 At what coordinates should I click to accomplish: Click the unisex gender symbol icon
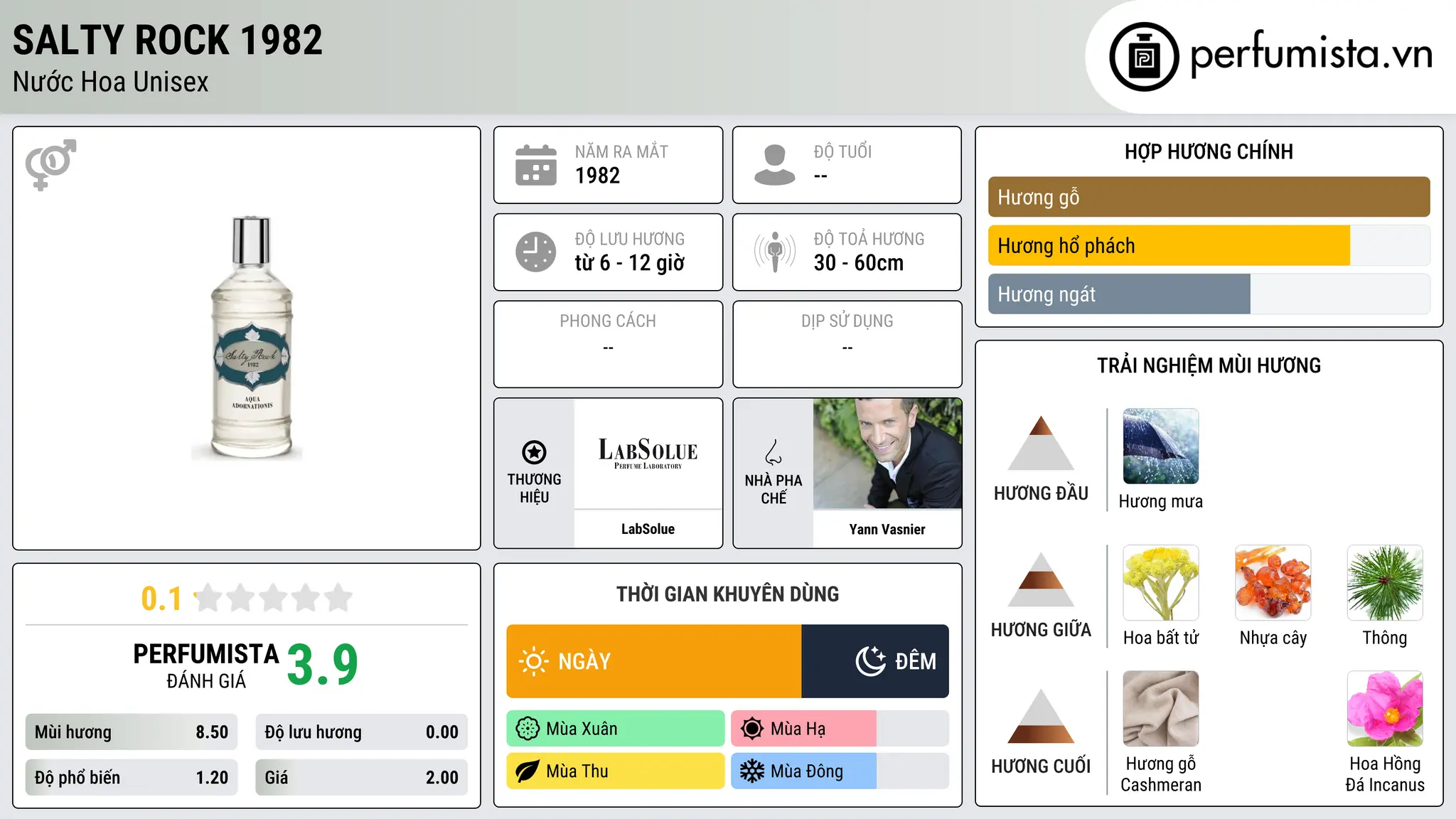(51, 165)
